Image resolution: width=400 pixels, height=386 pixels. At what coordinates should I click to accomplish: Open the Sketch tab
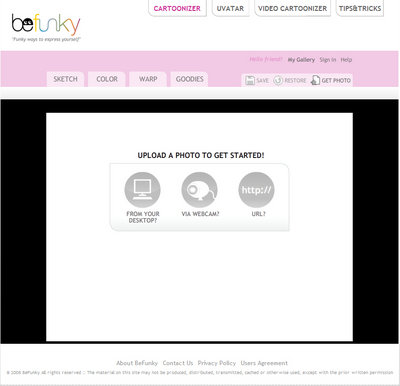(65, 79)
